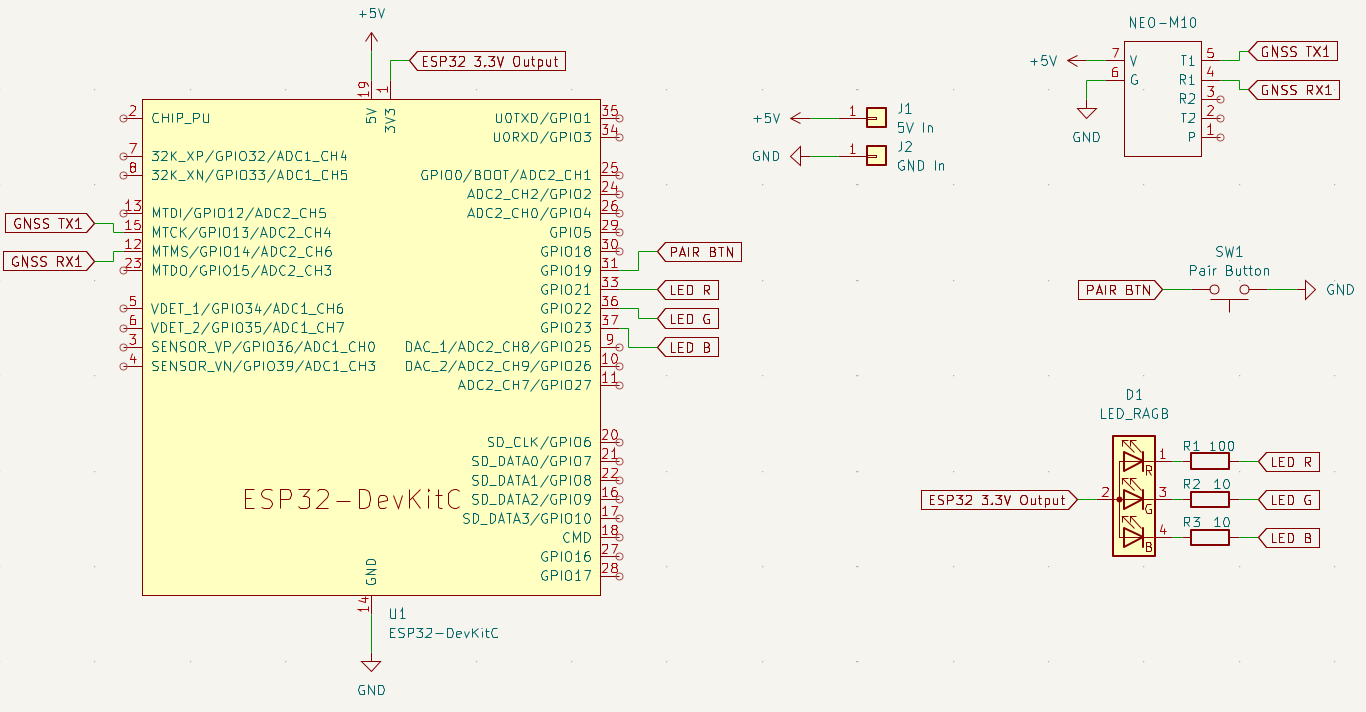The image size is (1366, 712).
Task: Select the CHIP_PU pin name
Action: point(181,118)
